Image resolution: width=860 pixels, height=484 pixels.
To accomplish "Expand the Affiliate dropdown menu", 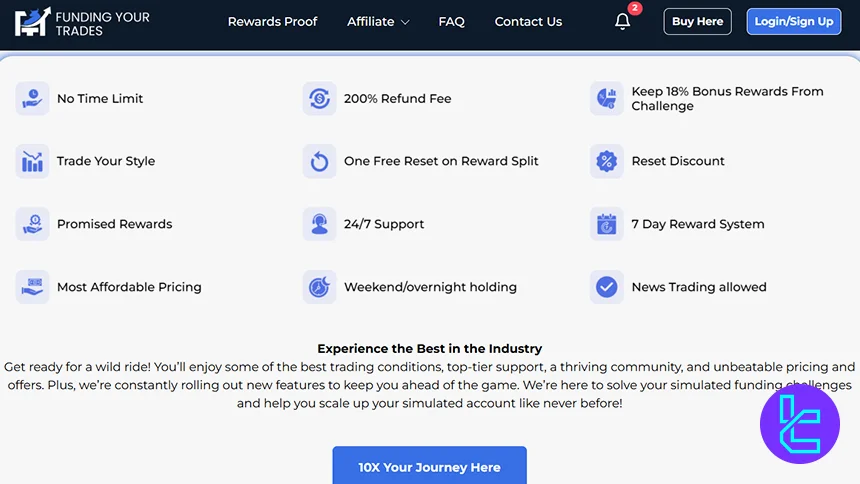I will pyautogui.click(x=378, y=22).
